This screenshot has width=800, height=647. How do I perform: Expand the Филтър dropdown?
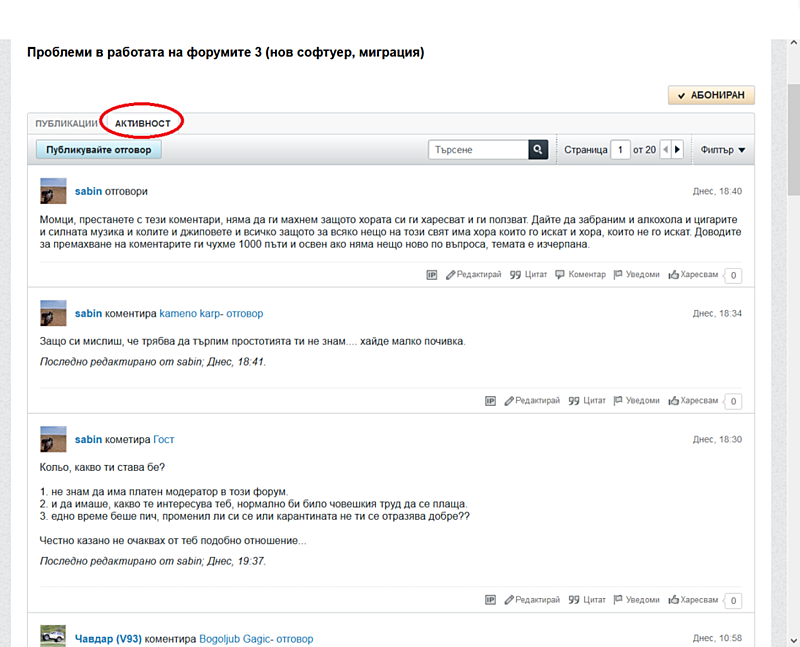click(x=722, y=150)
